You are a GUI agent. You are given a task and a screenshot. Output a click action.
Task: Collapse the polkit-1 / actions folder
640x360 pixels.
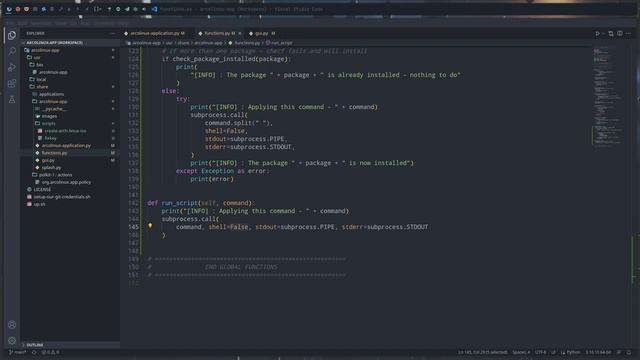[71, 175]
